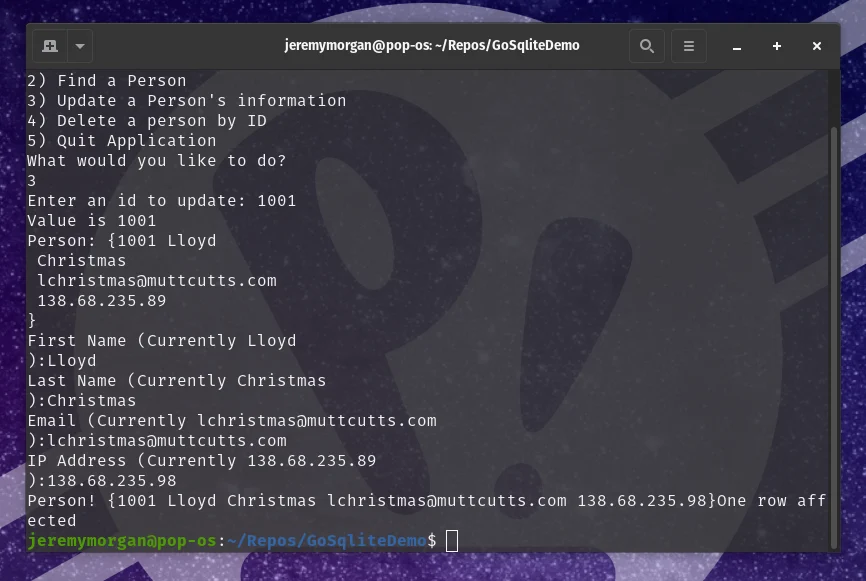The height and width of the screenshot is (581, 866).
Task: Click the blue ~/Repos/GoSqliteDemo prompt path
Action: coord(327,541)
